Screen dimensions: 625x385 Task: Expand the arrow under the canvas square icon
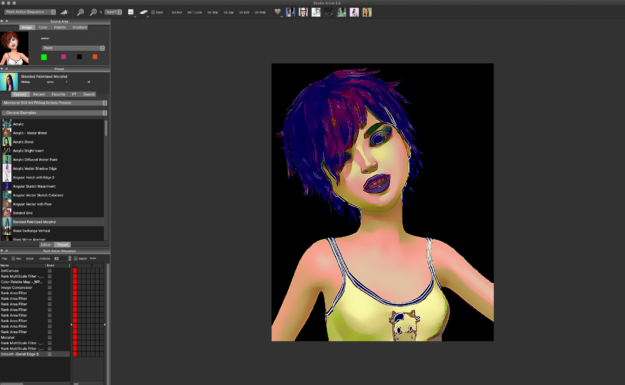point(135,17)
